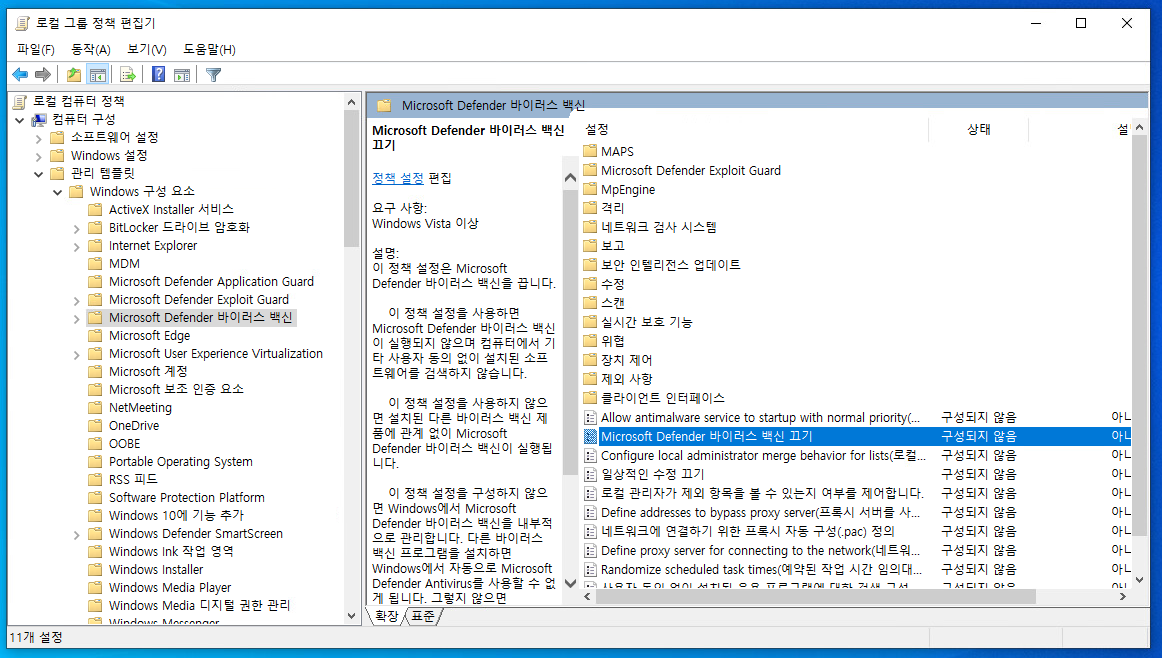The width and height of the screenshot is (1162, 658).
Task: Open the 파일(F) menu
Action: point(36,50)
